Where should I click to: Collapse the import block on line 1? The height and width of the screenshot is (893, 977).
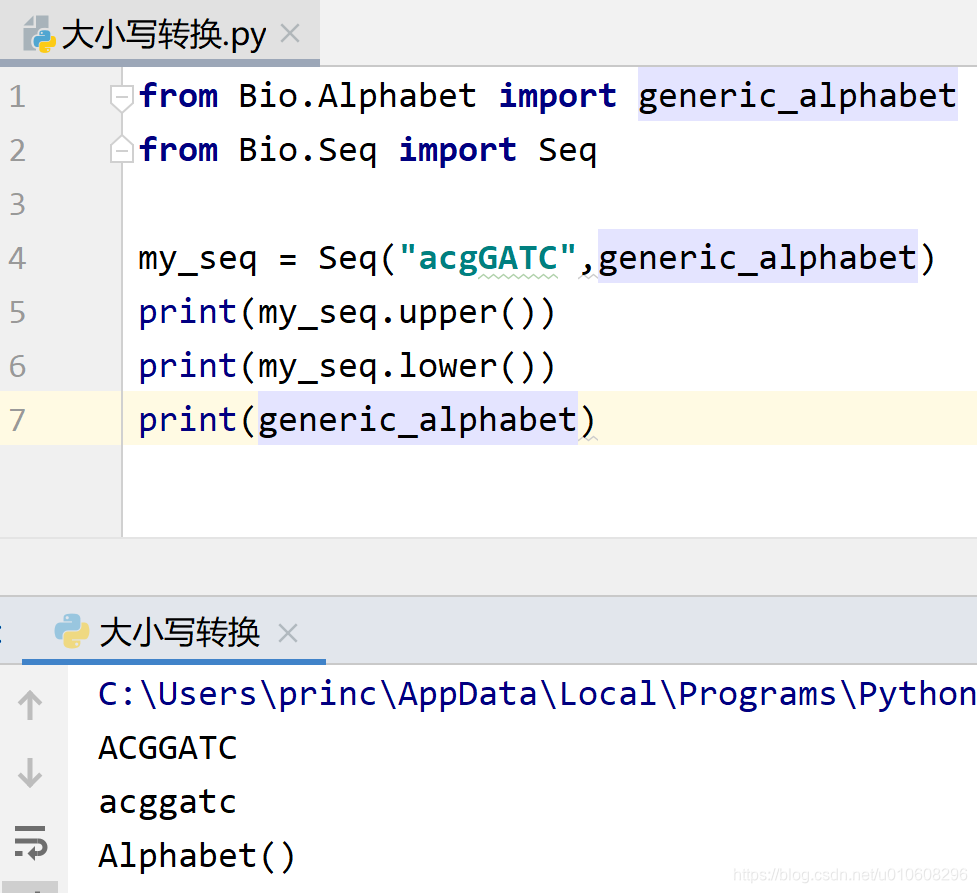[x=120, y=96]
